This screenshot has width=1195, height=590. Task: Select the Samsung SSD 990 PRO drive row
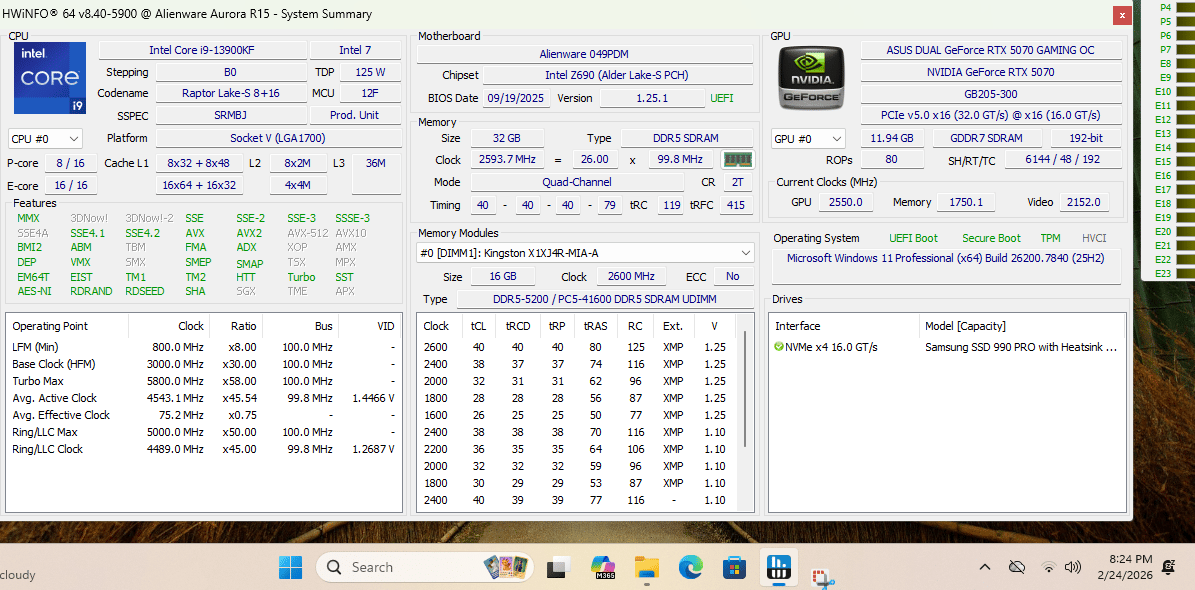[947, 347]
